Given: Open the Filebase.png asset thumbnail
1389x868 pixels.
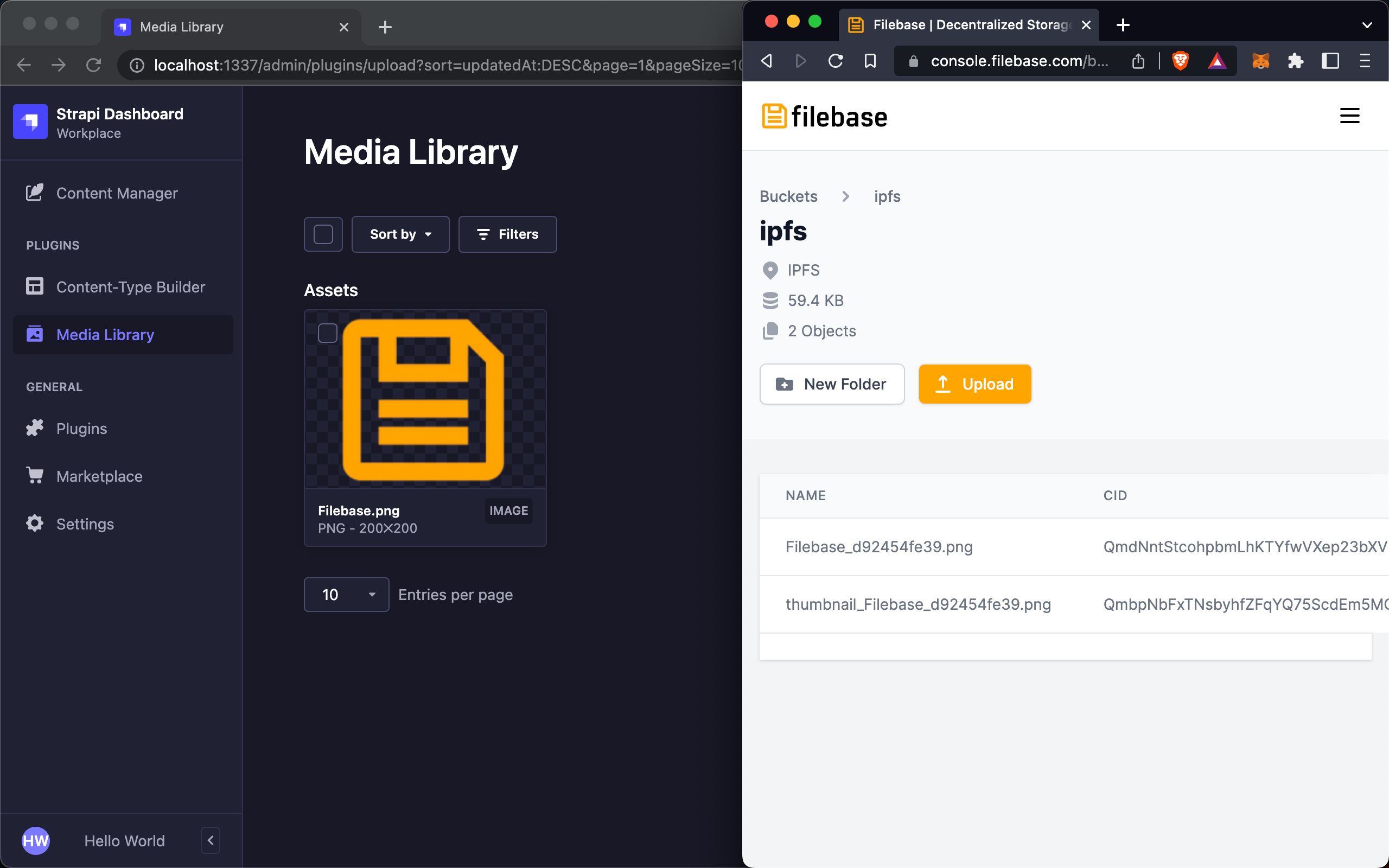Looking at the screenshot, I should tap(425, 400).
